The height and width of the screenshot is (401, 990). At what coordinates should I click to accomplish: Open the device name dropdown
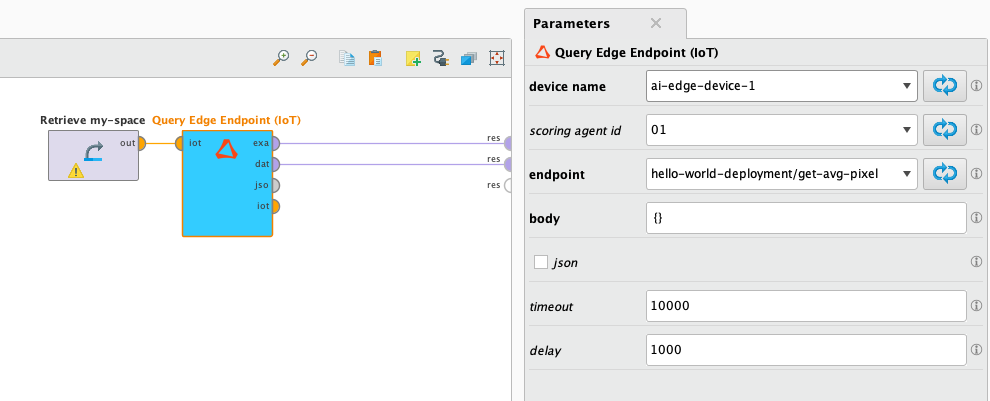click(904, 86)
